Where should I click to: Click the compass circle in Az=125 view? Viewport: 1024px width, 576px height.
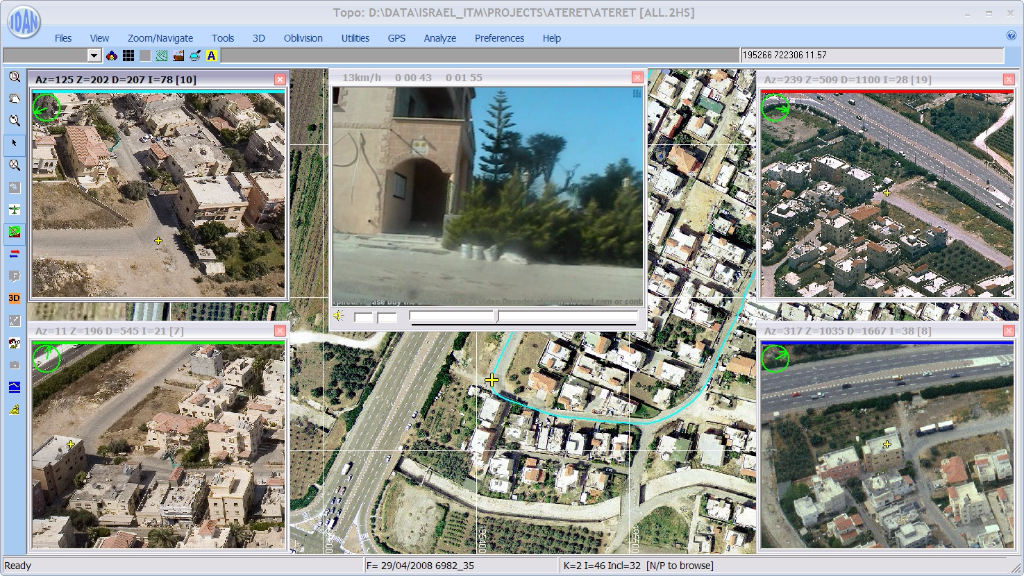[45, 107]
